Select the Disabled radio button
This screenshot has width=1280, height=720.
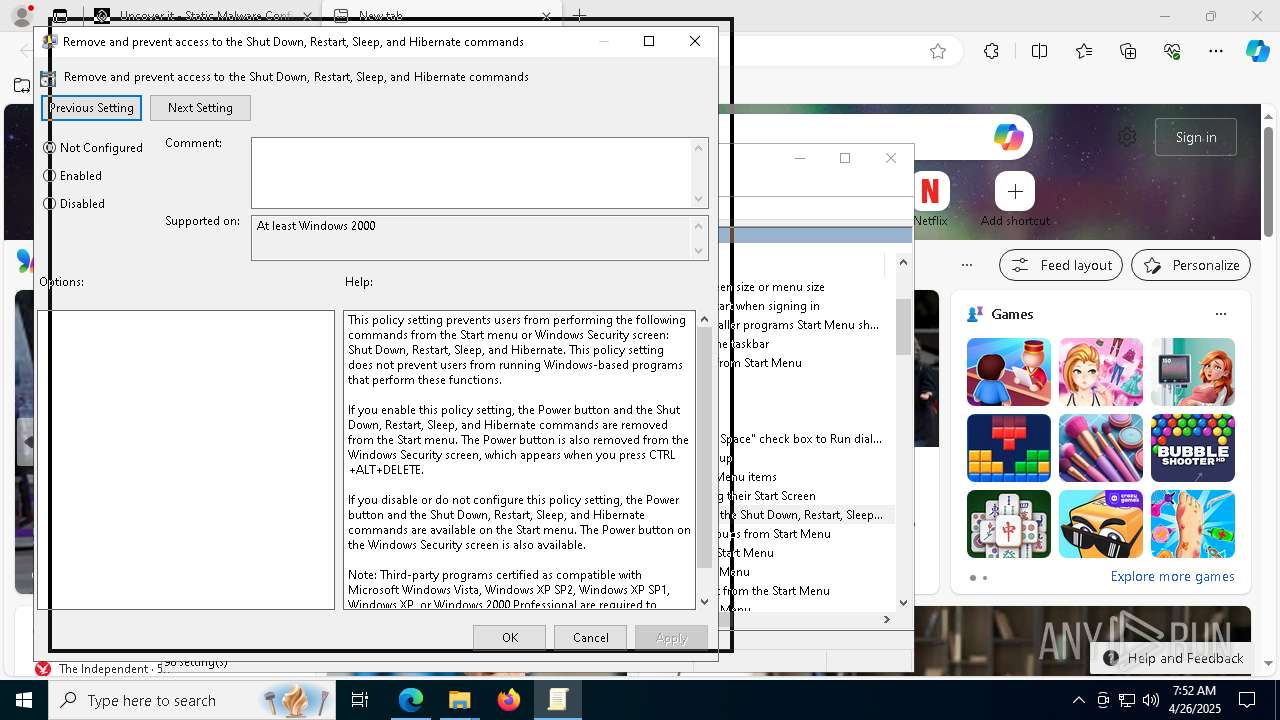pyautogui.click(x=50, y=204)
